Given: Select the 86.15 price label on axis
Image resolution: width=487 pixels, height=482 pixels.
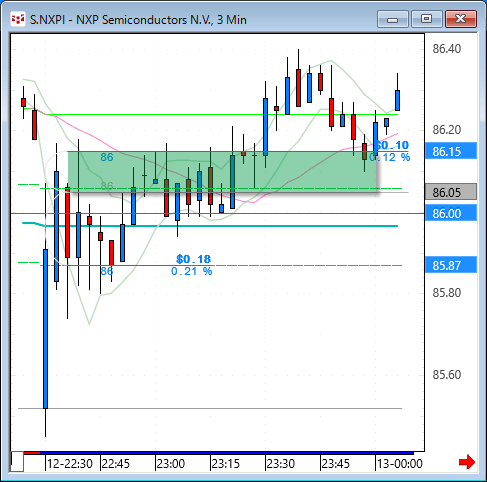Looking at the screenshot, I should click(x=451, y=151).
